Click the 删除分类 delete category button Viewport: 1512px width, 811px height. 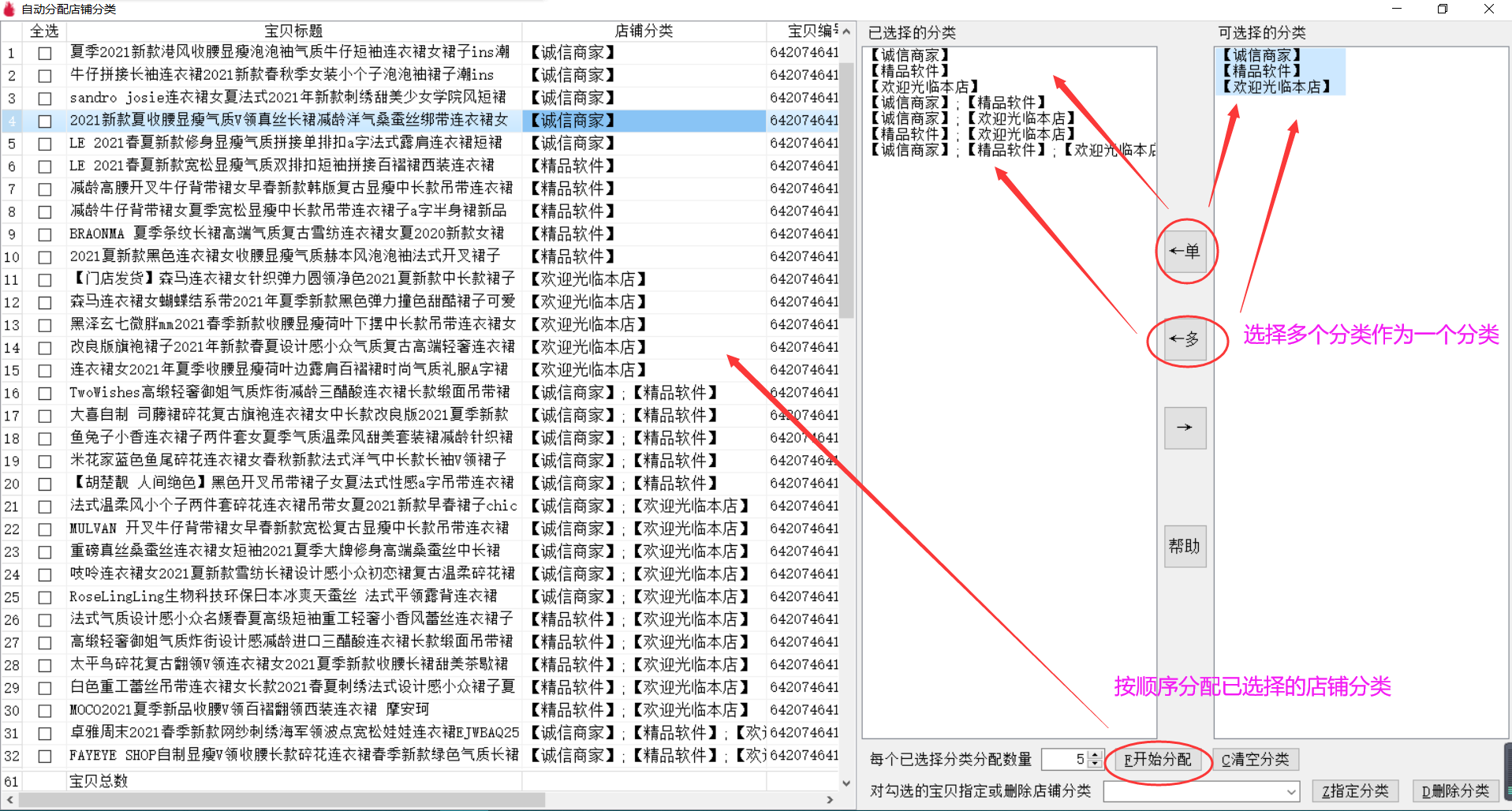click(x=1455, y=791)
